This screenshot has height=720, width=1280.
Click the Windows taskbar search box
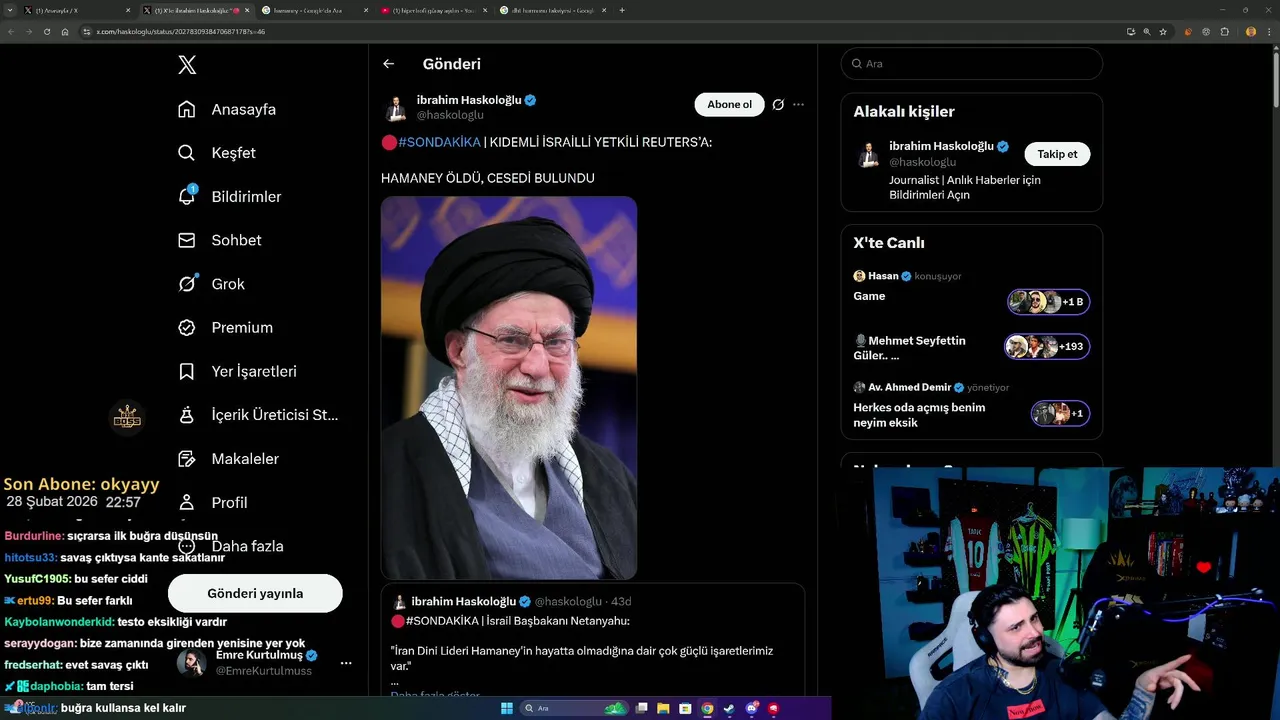click(x=575, y=709)
